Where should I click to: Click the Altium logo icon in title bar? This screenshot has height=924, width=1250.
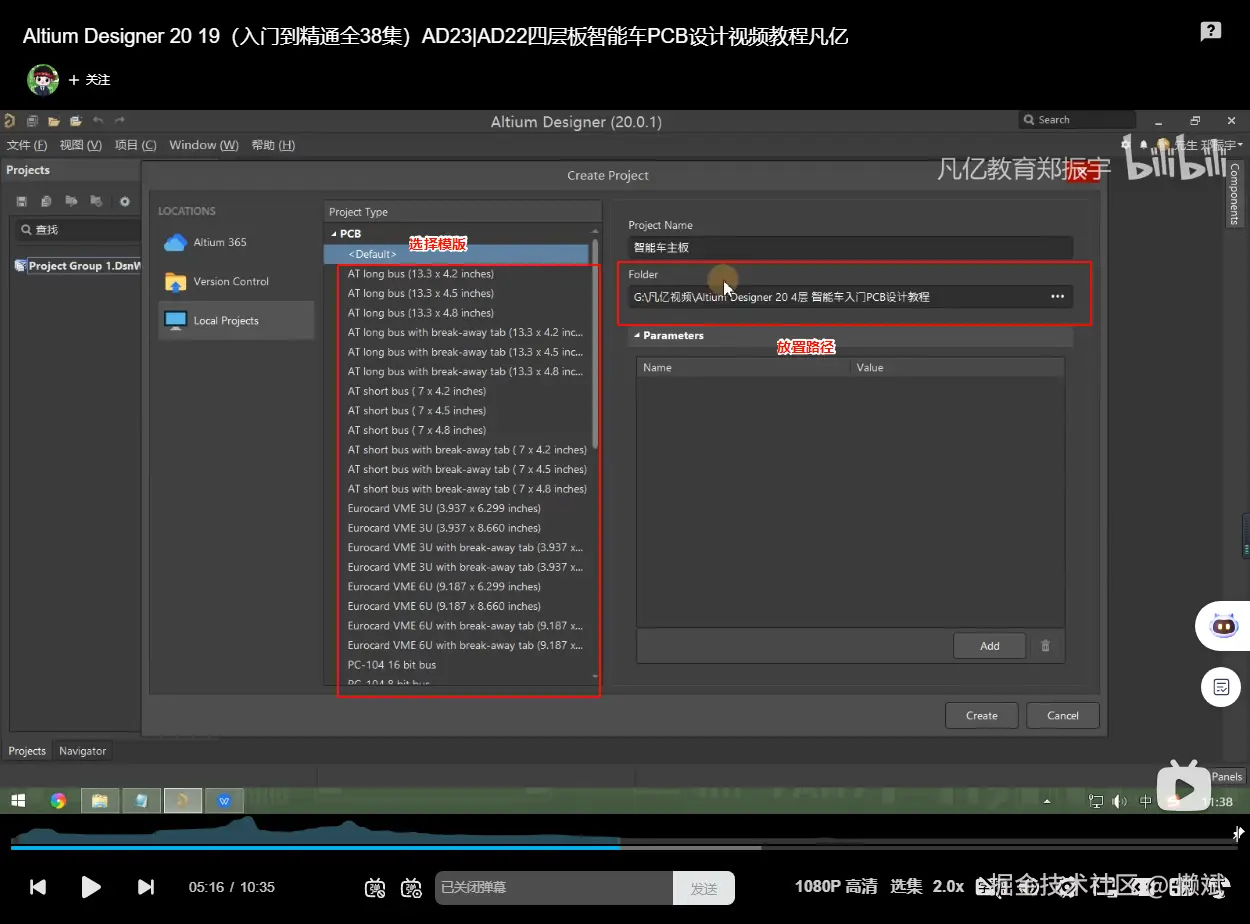[x=9, y=121]
